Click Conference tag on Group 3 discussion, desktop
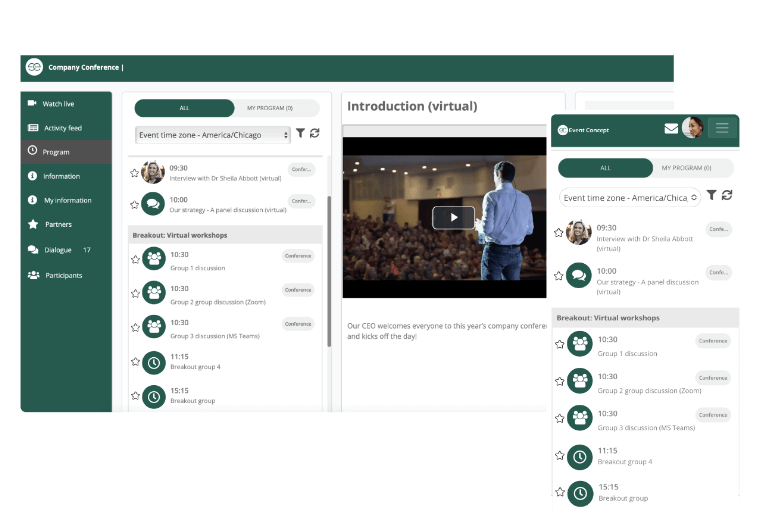Viewport: 760px width, 522px height. click(298, 324)
